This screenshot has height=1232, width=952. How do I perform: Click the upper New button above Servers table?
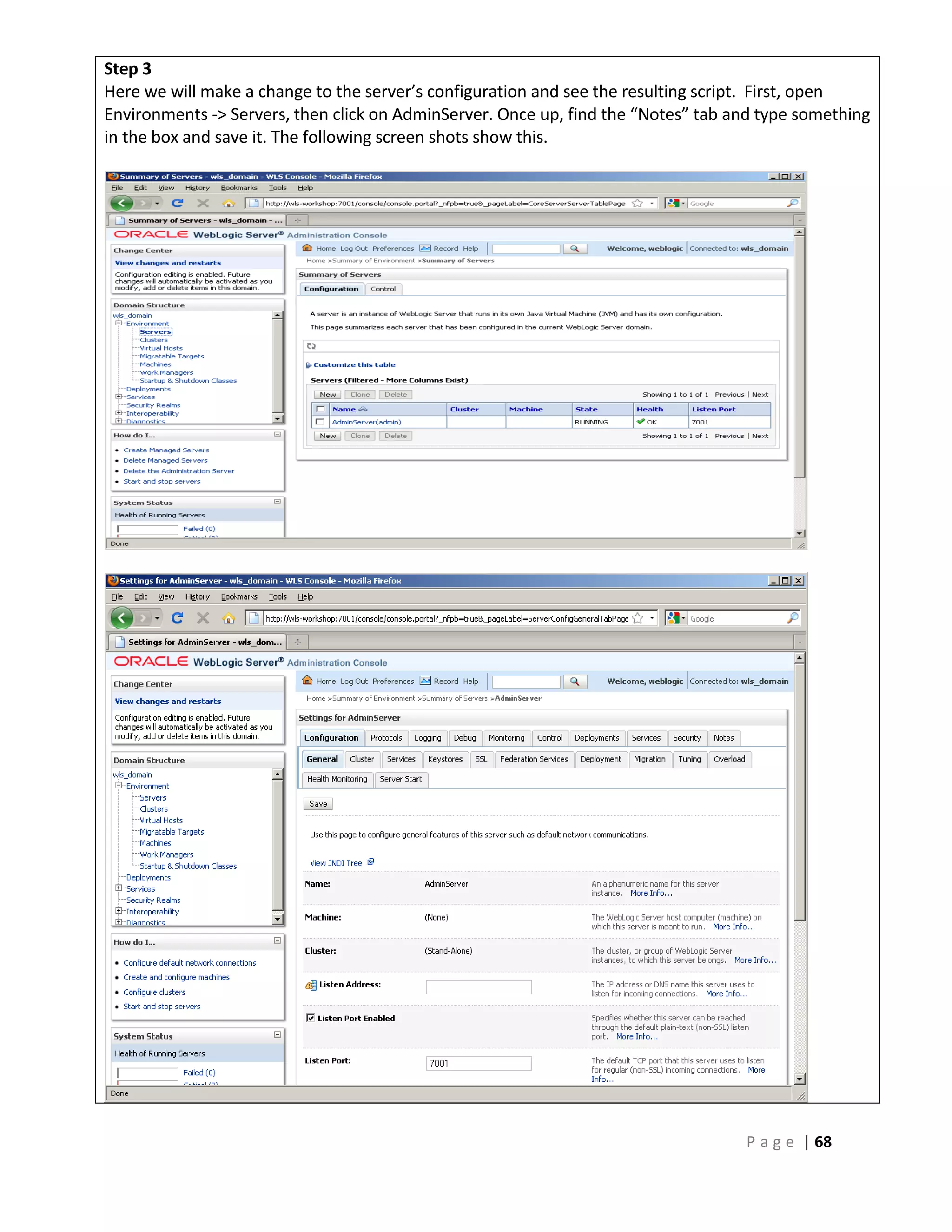tap(328, 394)
